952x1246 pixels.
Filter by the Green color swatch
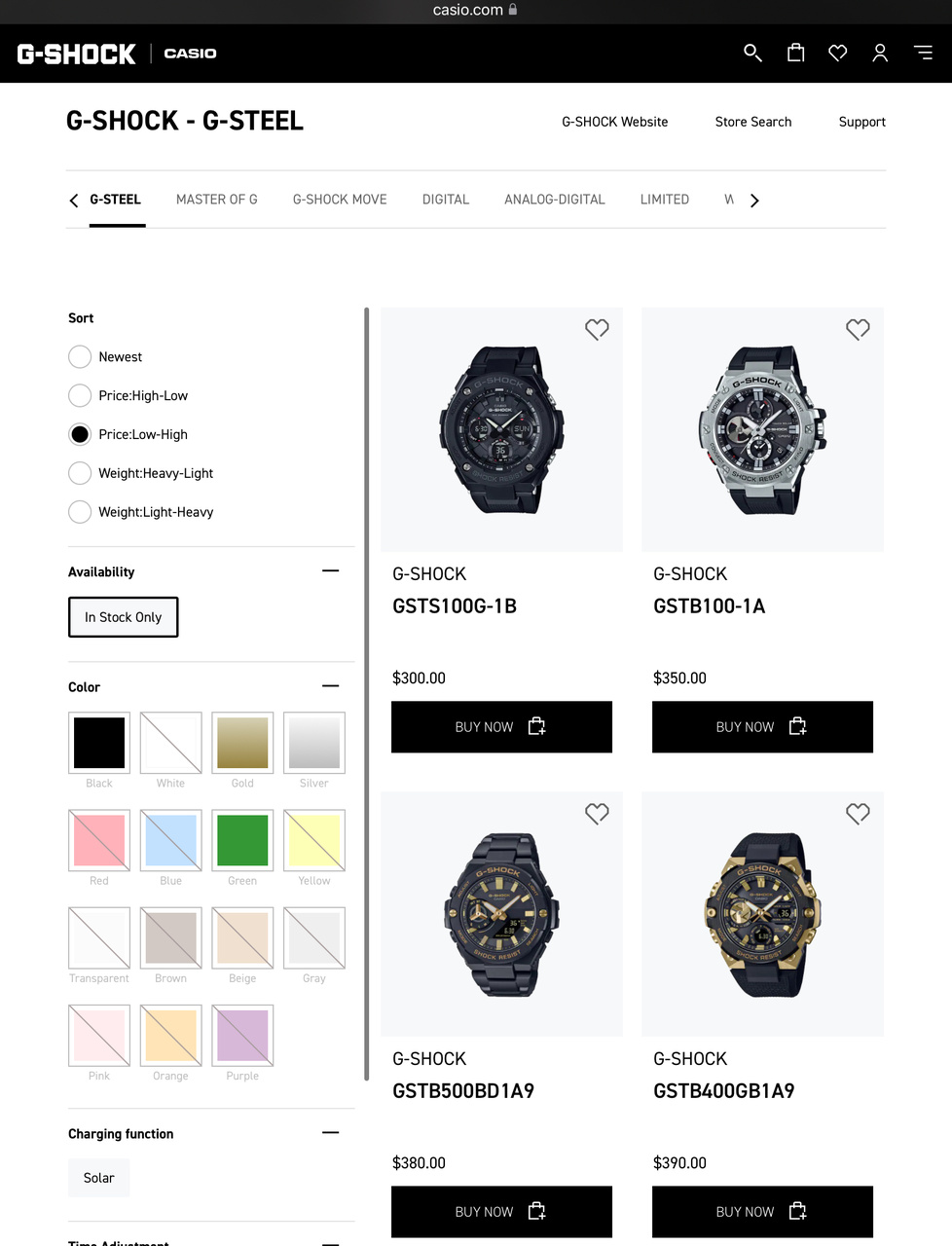tap(242, 840)
